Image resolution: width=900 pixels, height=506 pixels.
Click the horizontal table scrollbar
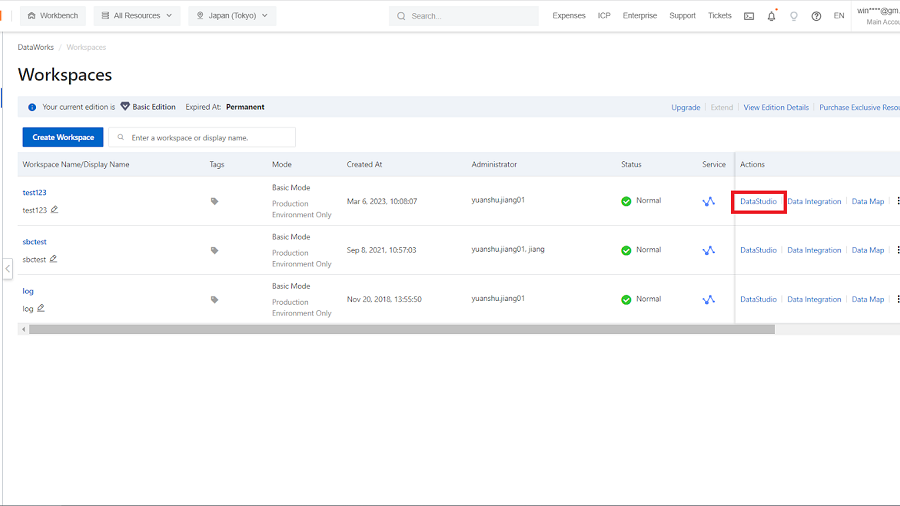tap(400, 328)
